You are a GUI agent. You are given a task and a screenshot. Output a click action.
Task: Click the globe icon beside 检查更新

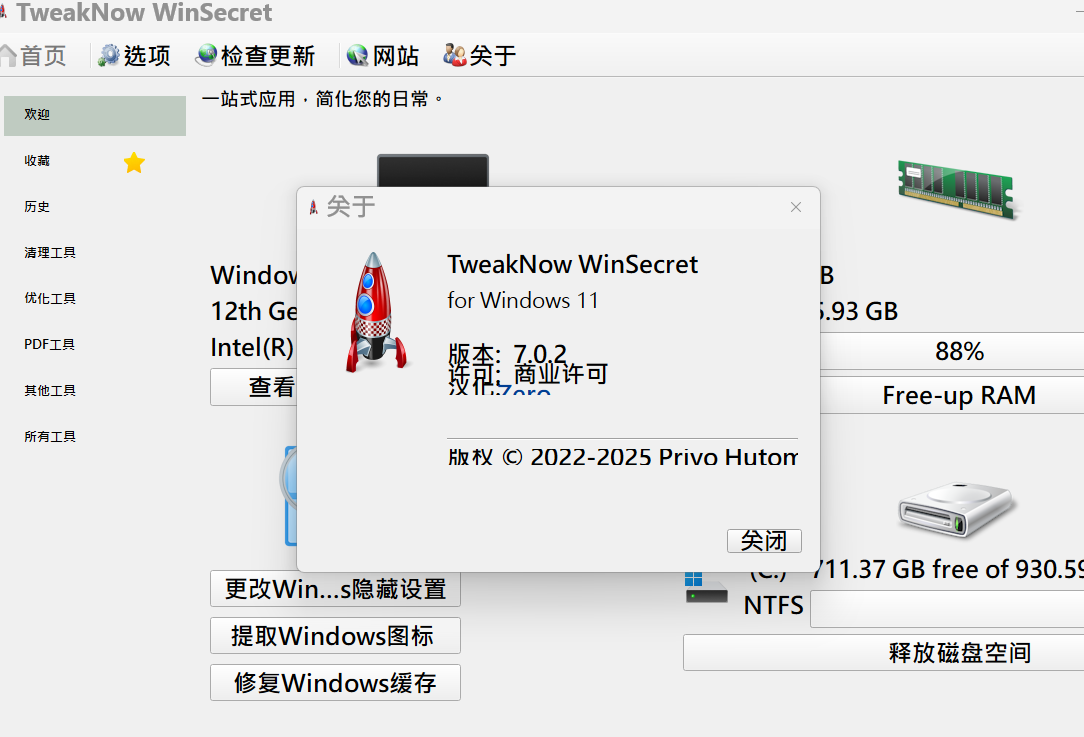tap(206, 55)
